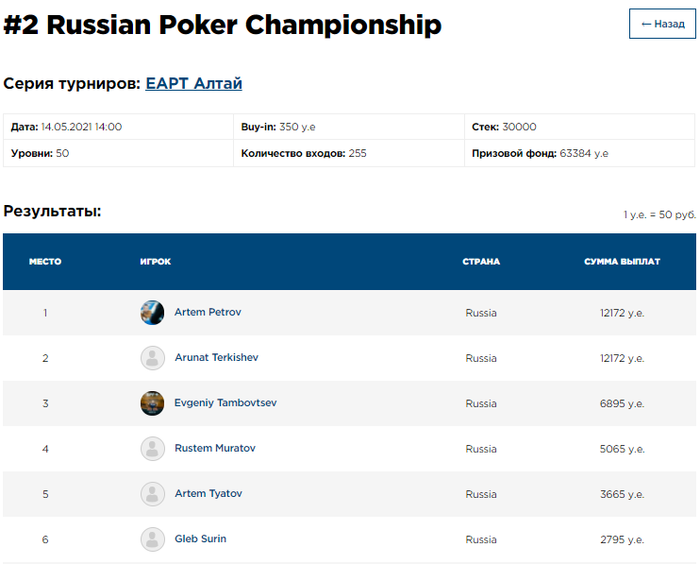Screen dimensions: 700x564
Task: Open Rustem Muratov's player profile
Action: pyautogui.click(x=215, y=448)
